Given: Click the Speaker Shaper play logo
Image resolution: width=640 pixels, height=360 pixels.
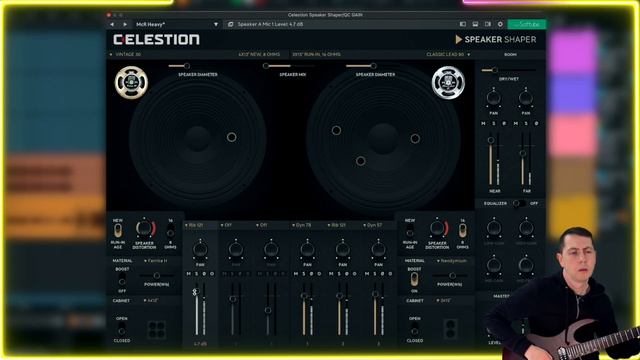Looking at the screenshot, I should click(x=496, y=40).
